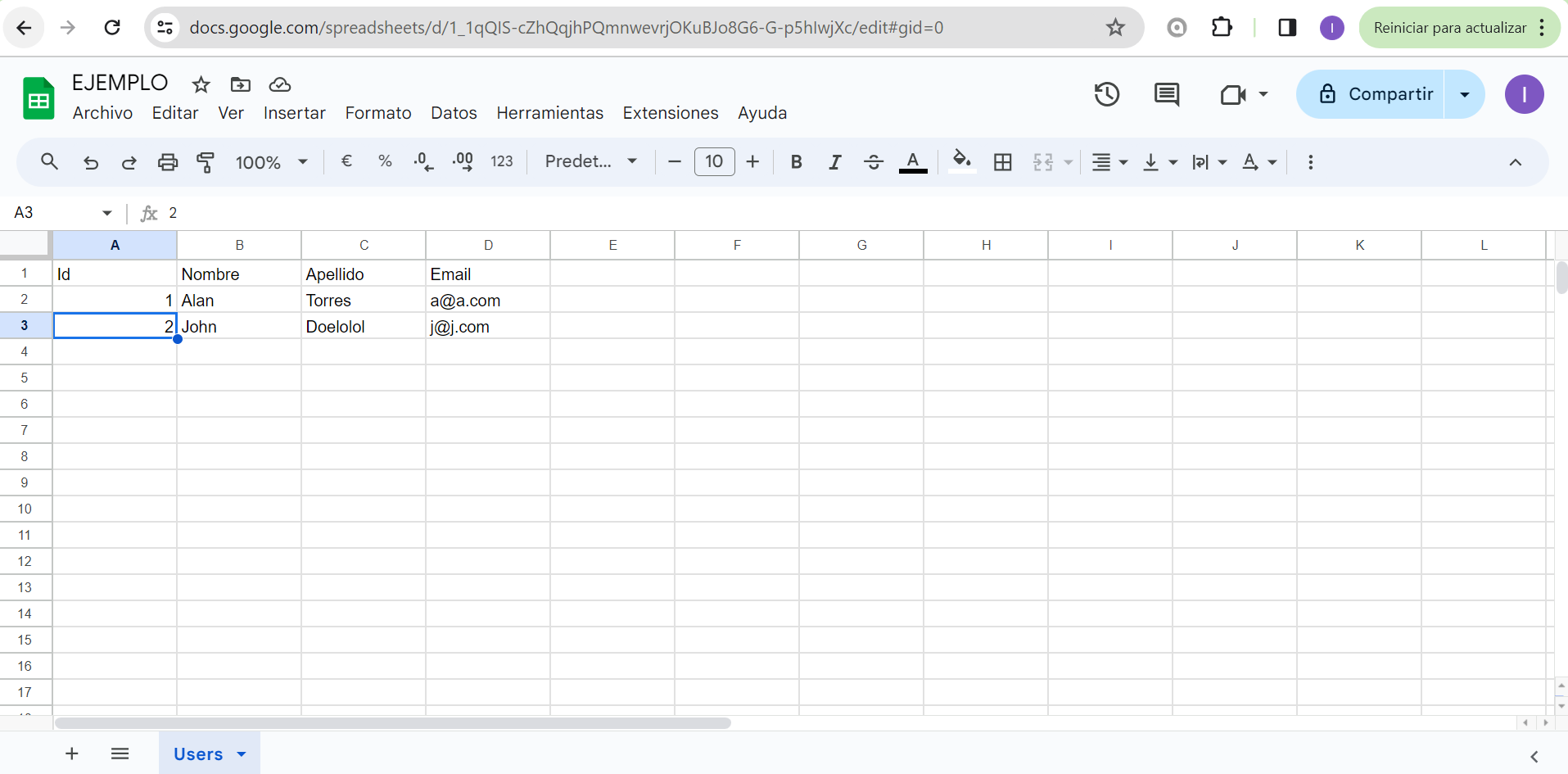
Task: Select cell with a@a.com email
Action: coord(488,300)
